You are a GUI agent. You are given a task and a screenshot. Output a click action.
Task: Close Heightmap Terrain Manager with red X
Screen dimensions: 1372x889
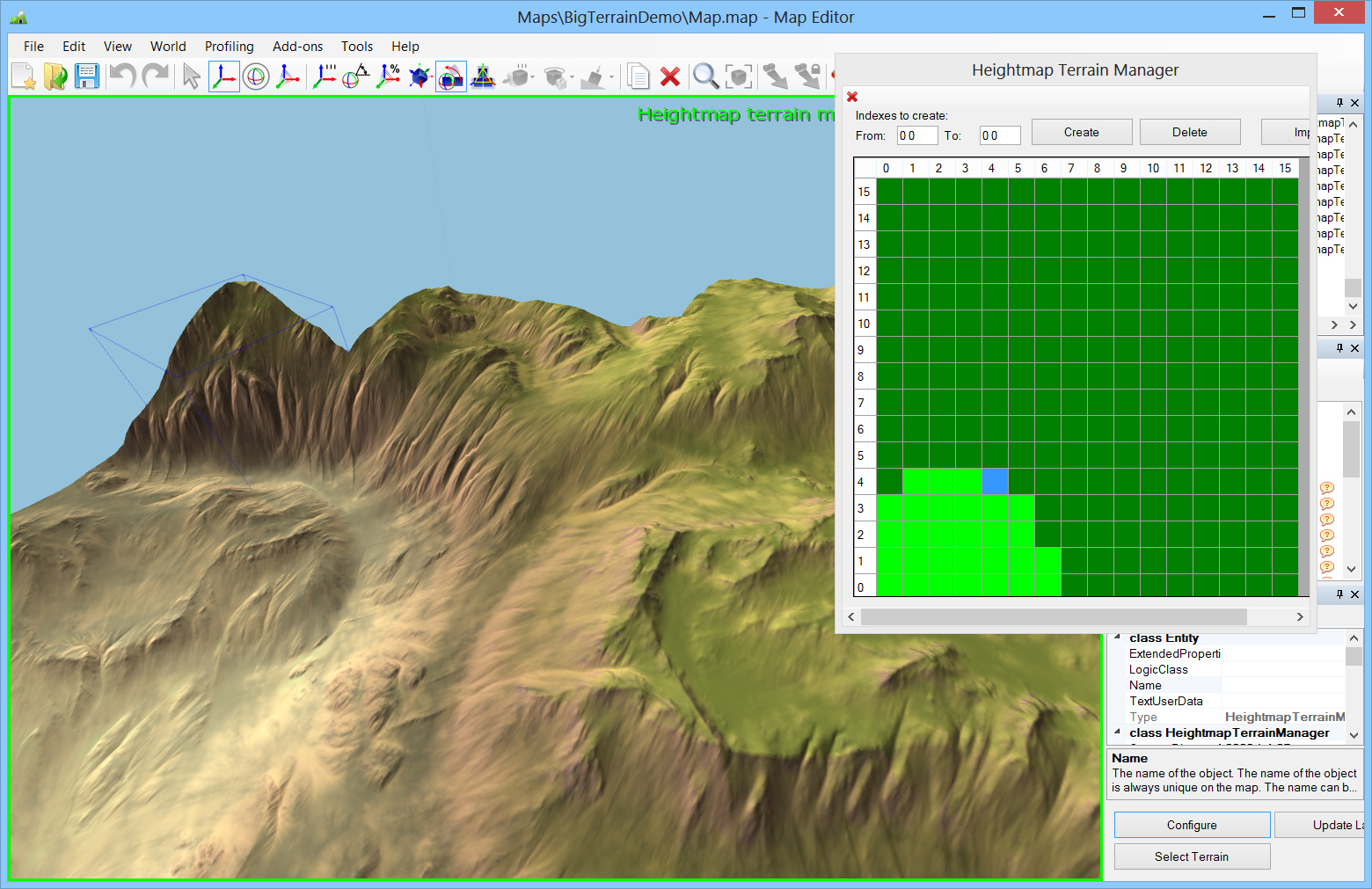point(852,97)
